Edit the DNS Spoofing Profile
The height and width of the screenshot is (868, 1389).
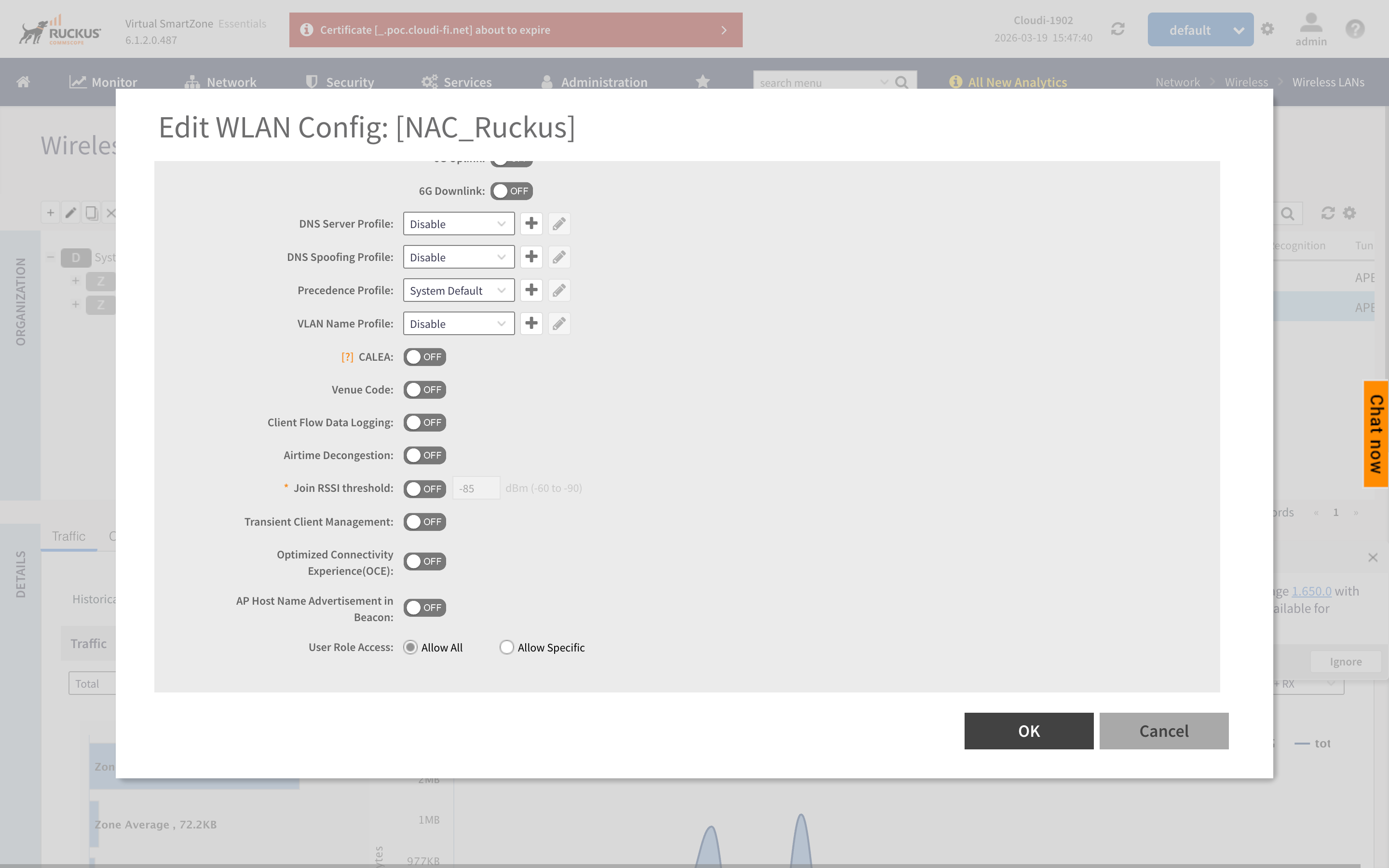click(x=559, y=257)
